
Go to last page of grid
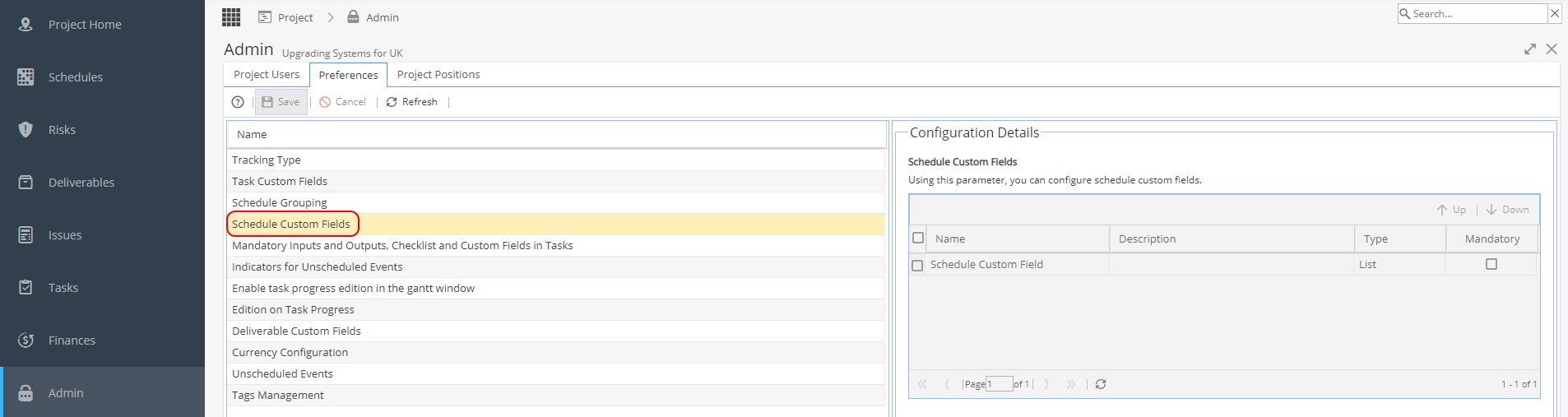pos(1070,384)
